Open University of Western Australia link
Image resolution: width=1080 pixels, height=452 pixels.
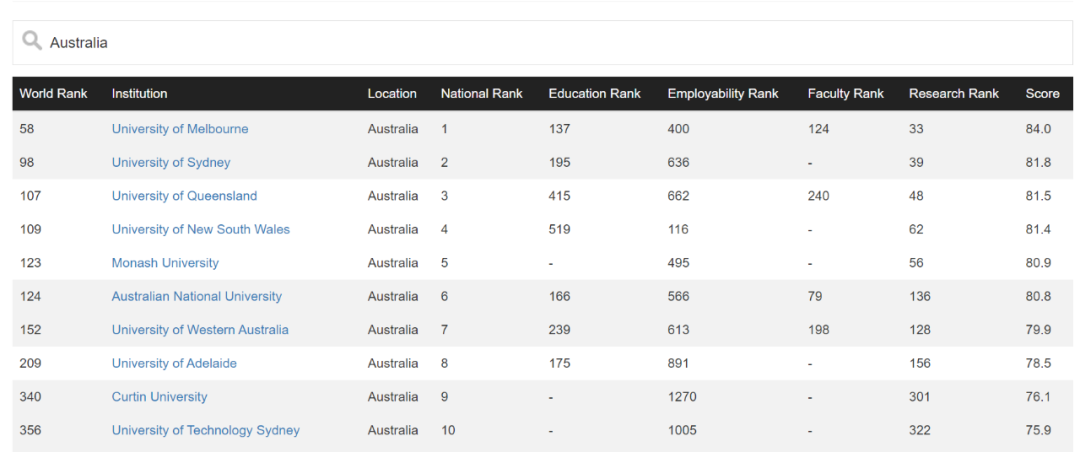(200, 330)
